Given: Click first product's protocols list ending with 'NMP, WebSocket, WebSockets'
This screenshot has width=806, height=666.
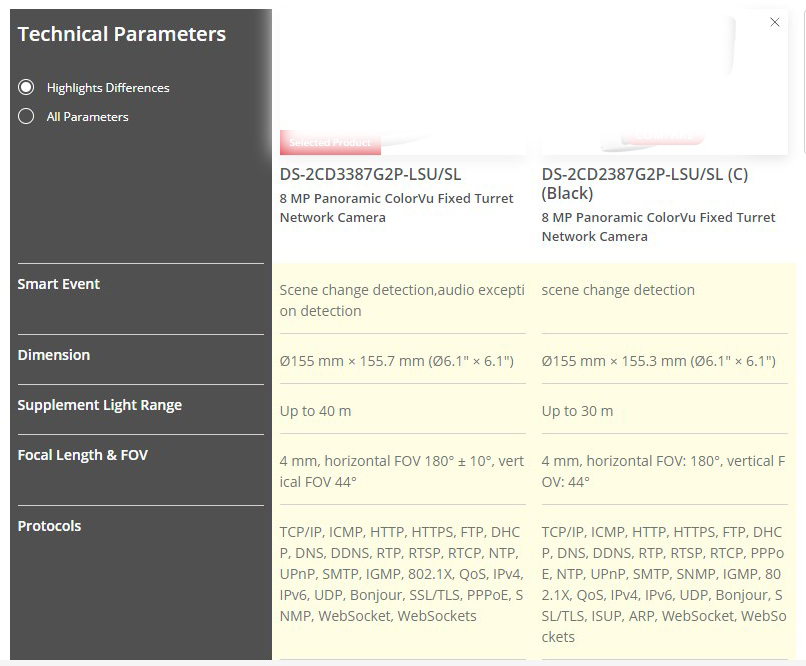Looking at the screenshot, I should coord(401,574).
